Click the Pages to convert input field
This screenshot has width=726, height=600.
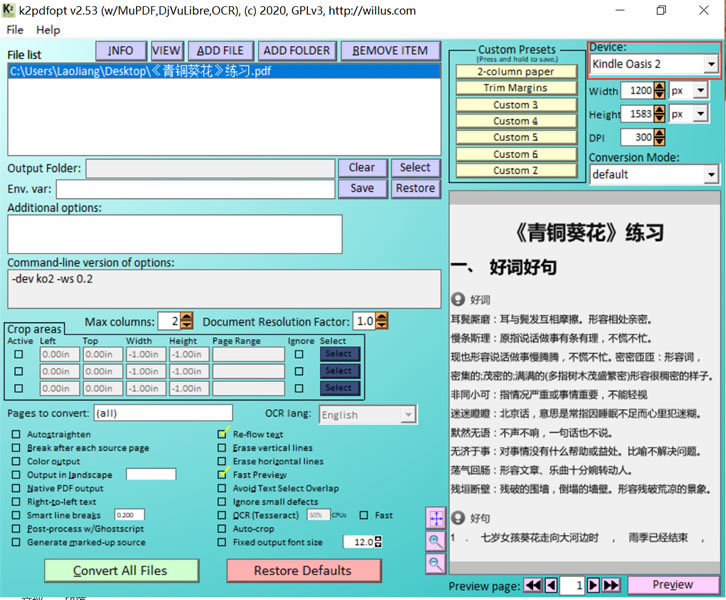click(x=163, y=413)
